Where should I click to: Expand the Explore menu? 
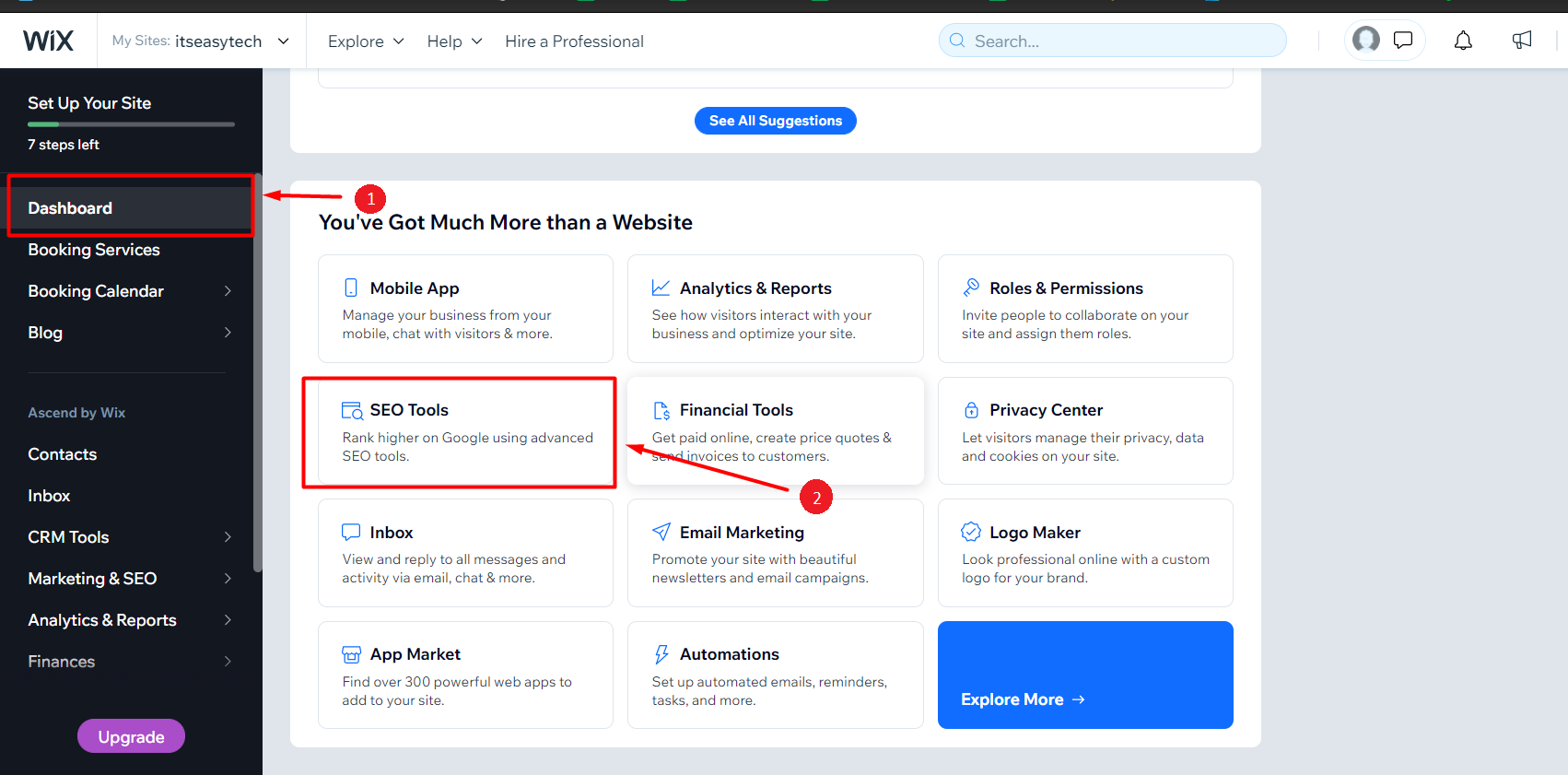point(366,41)
